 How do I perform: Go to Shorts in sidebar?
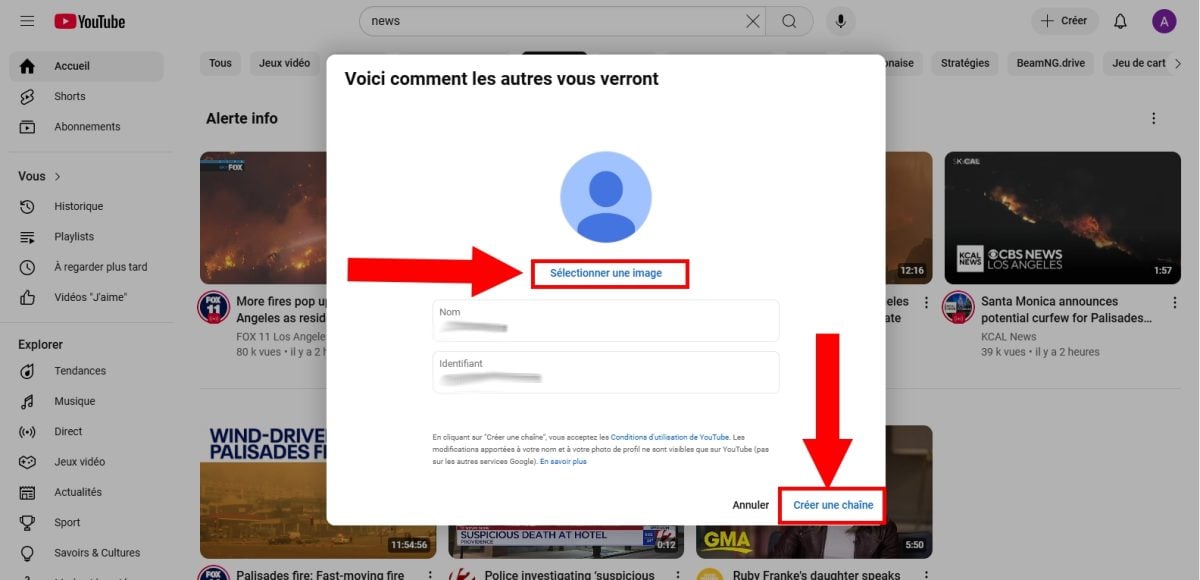(x=70, y=96)
